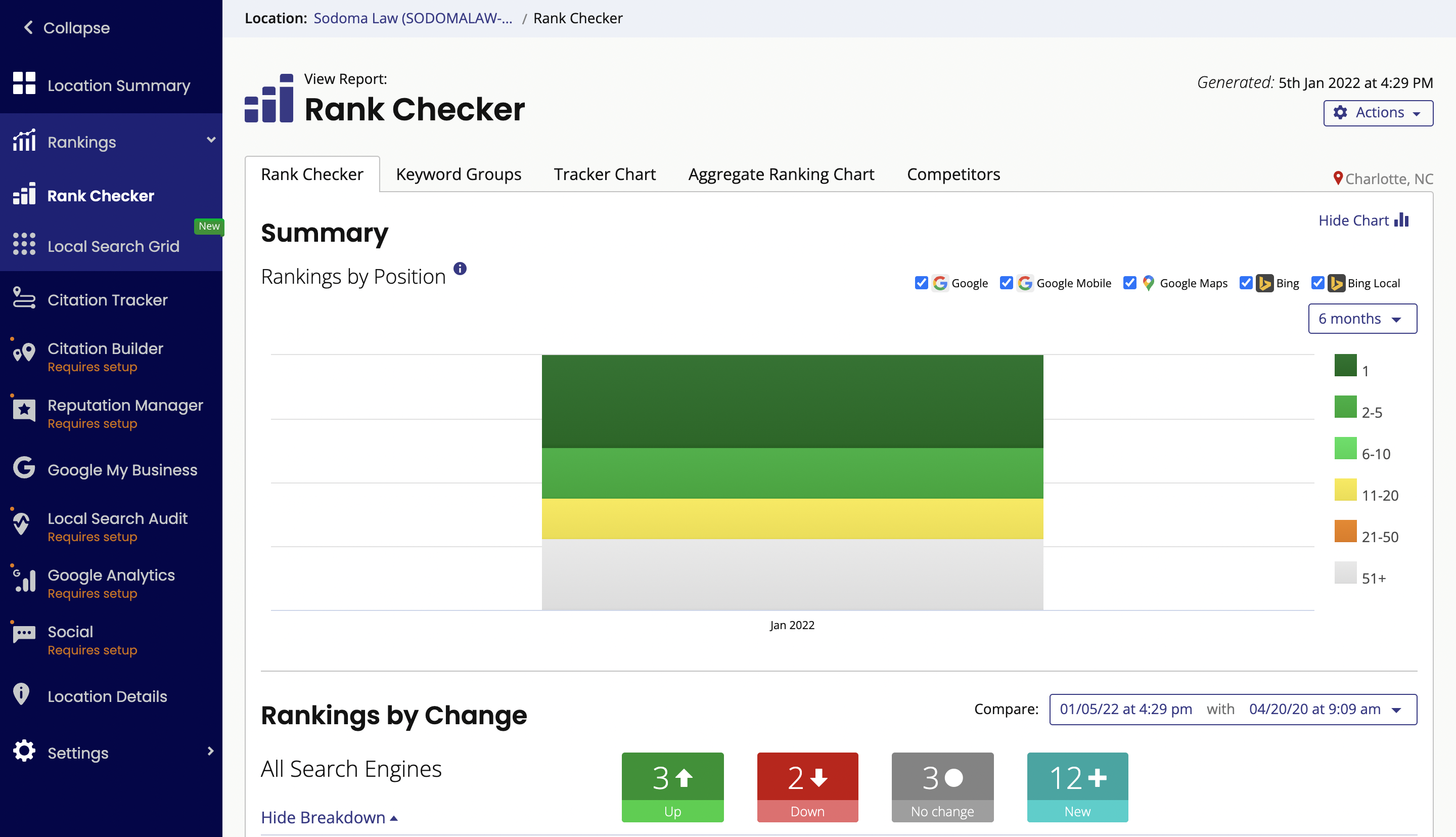
Task: Expand the Rankings section chevron
Action: tap(211, 140)
